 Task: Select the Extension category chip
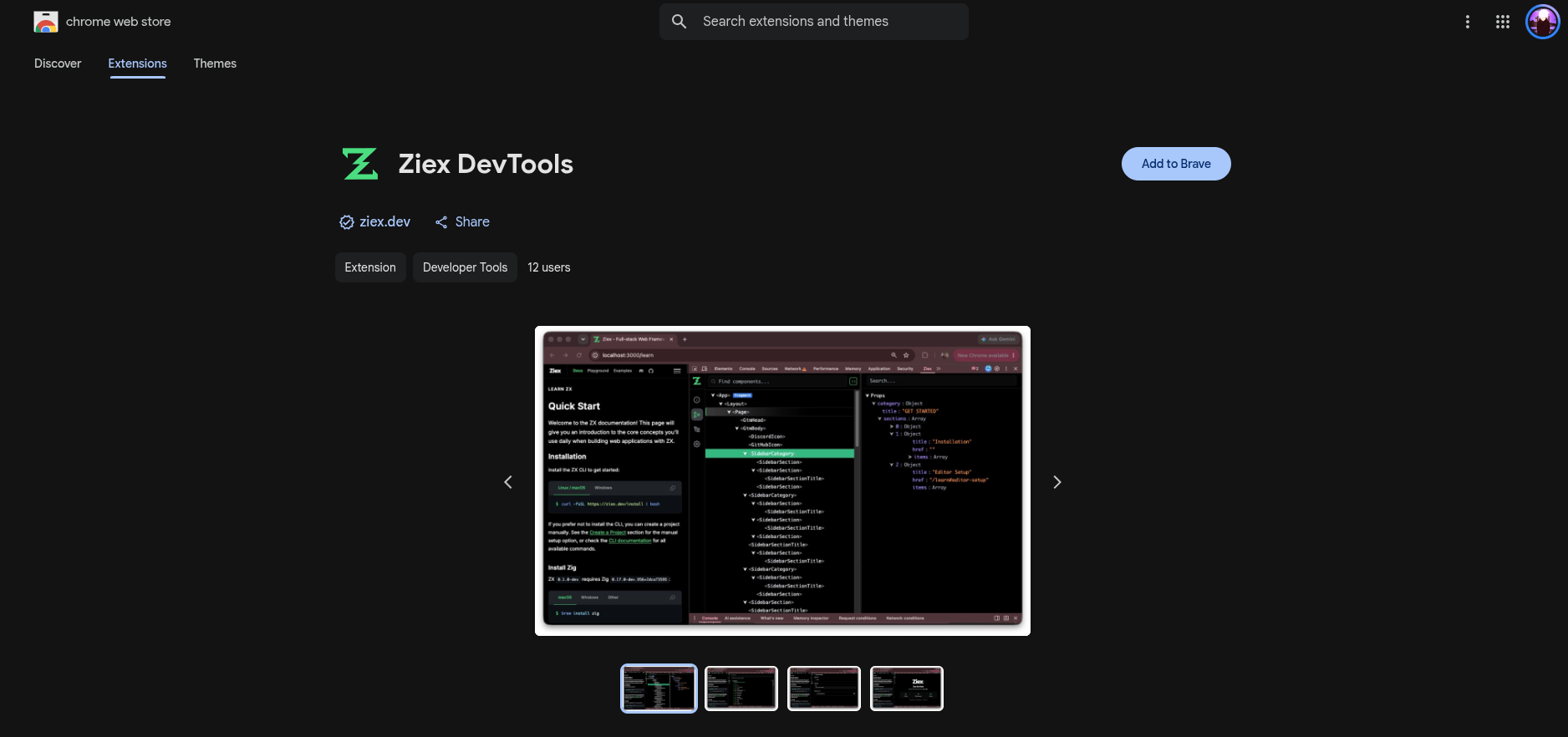click(370, 267)
